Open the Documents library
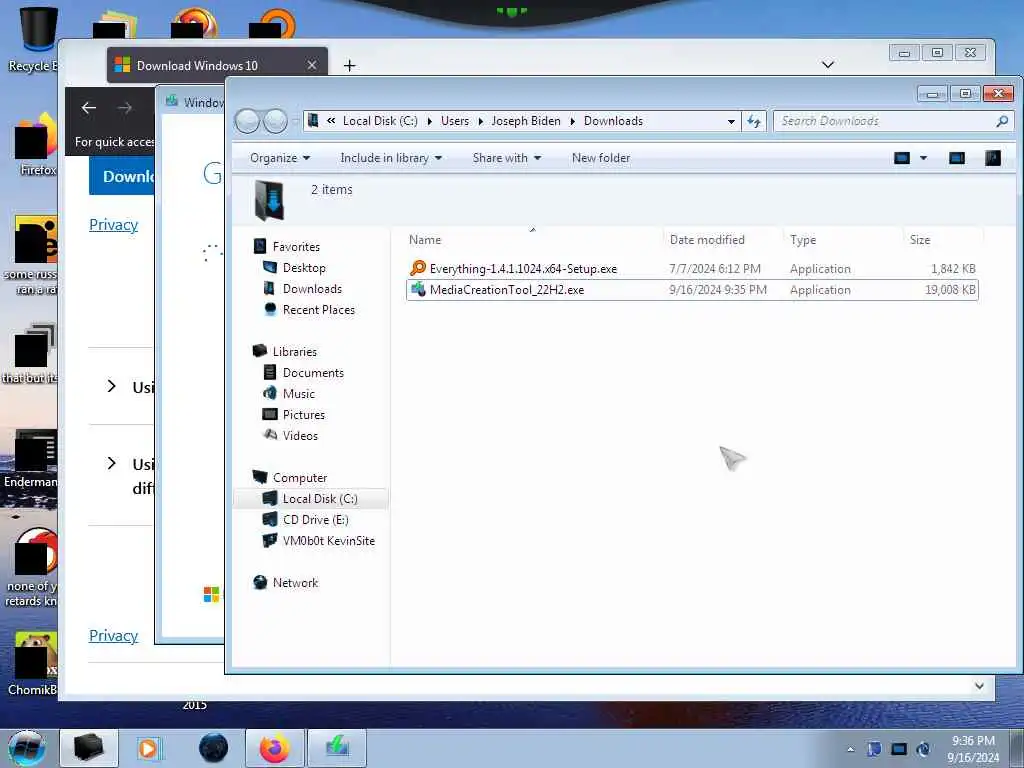This screenshot has height=768, width=1024. 313,372
